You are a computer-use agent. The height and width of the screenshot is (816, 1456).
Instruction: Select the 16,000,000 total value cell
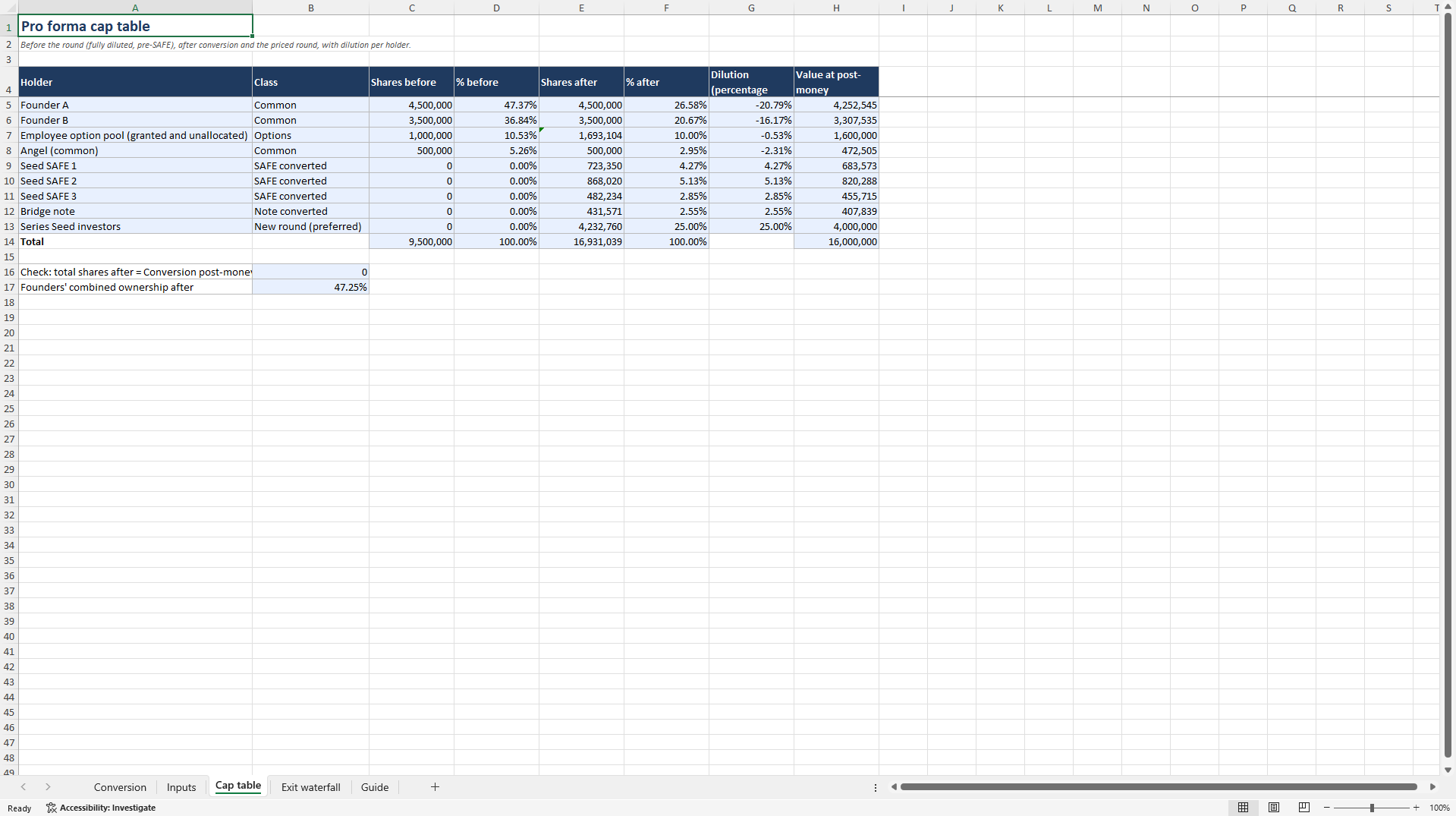click(x=836, y=241)
